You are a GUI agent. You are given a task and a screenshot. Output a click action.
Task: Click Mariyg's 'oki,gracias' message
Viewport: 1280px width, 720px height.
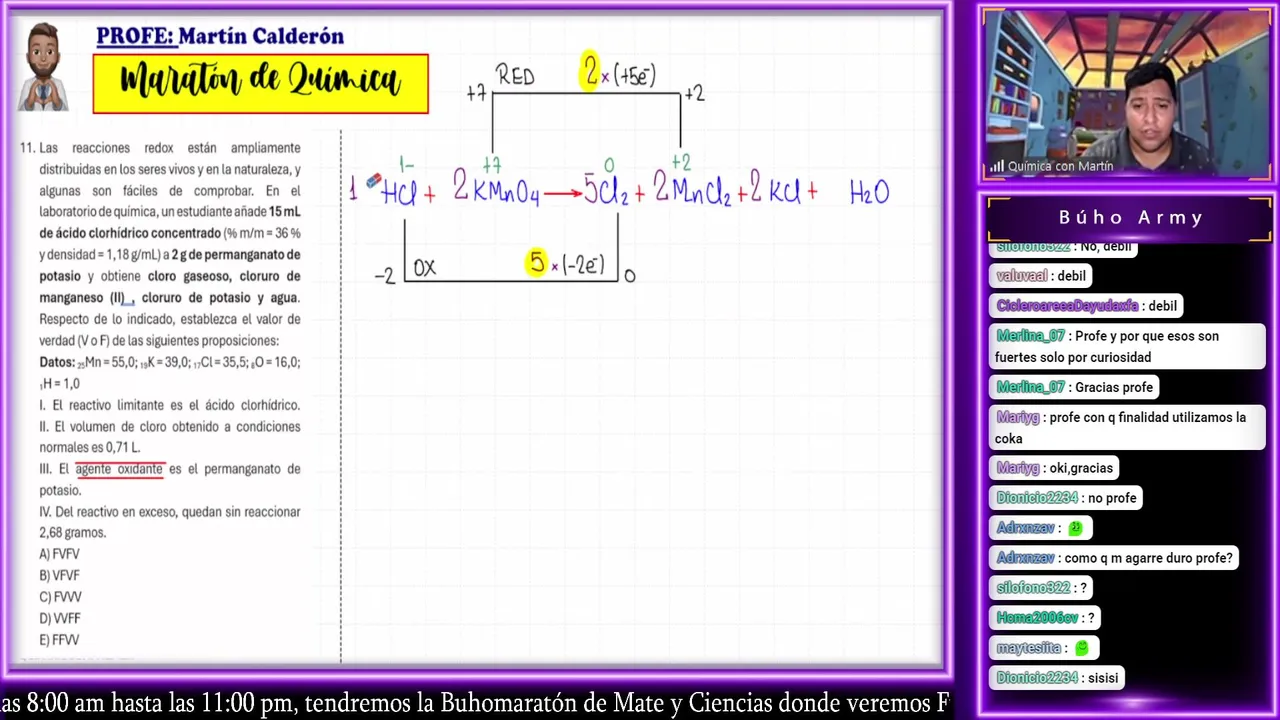pyautogui.click(x=1055, y=468)
